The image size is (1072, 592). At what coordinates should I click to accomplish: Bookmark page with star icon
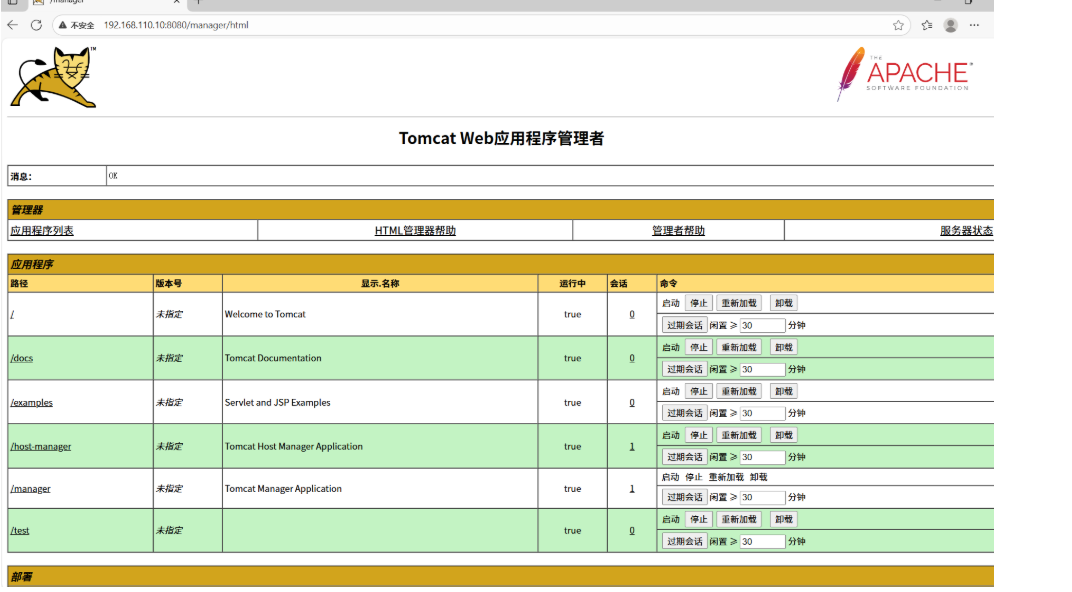tap(898, 25)
